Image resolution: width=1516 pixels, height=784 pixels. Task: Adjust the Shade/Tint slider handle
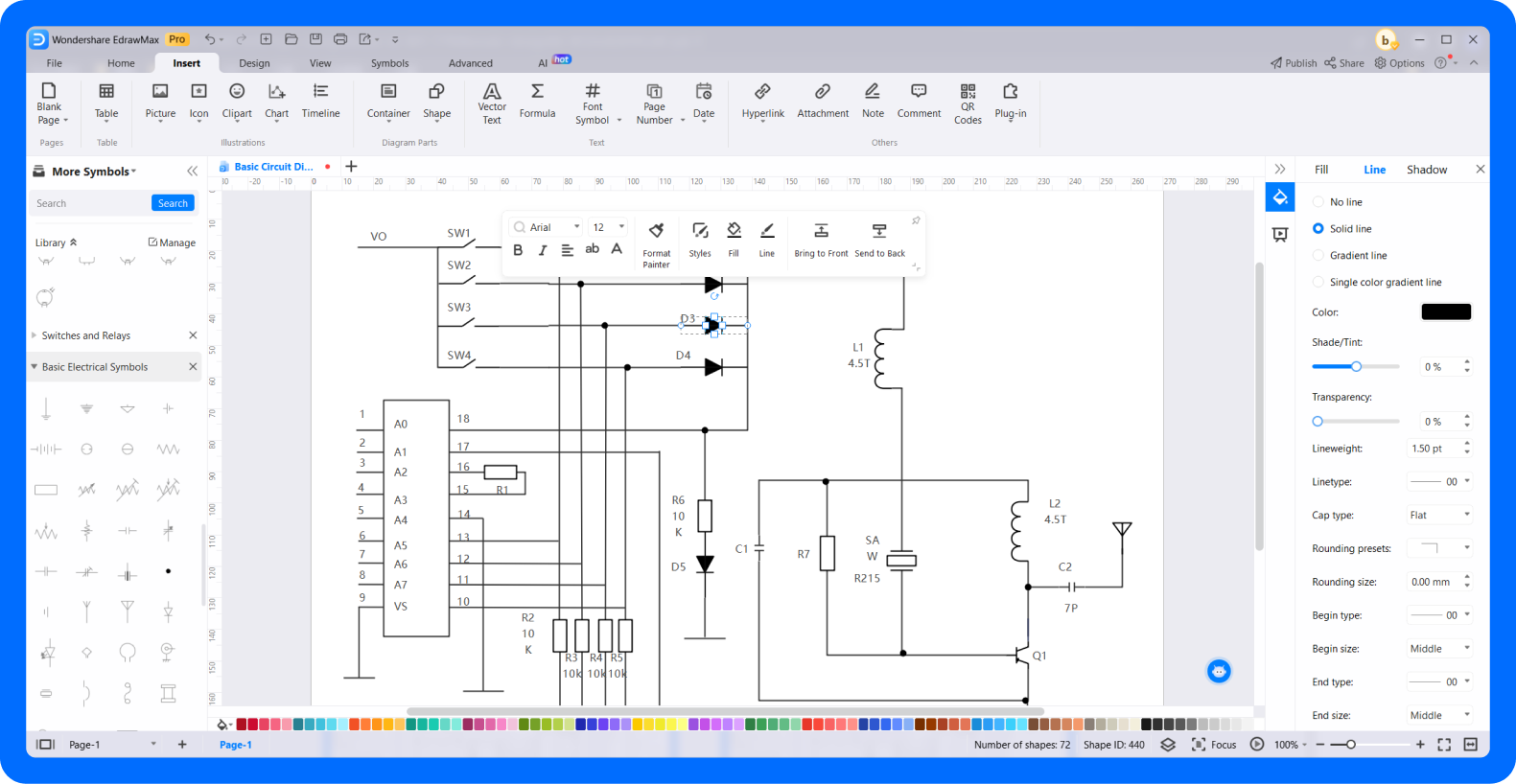click(x=1356, y=366)
